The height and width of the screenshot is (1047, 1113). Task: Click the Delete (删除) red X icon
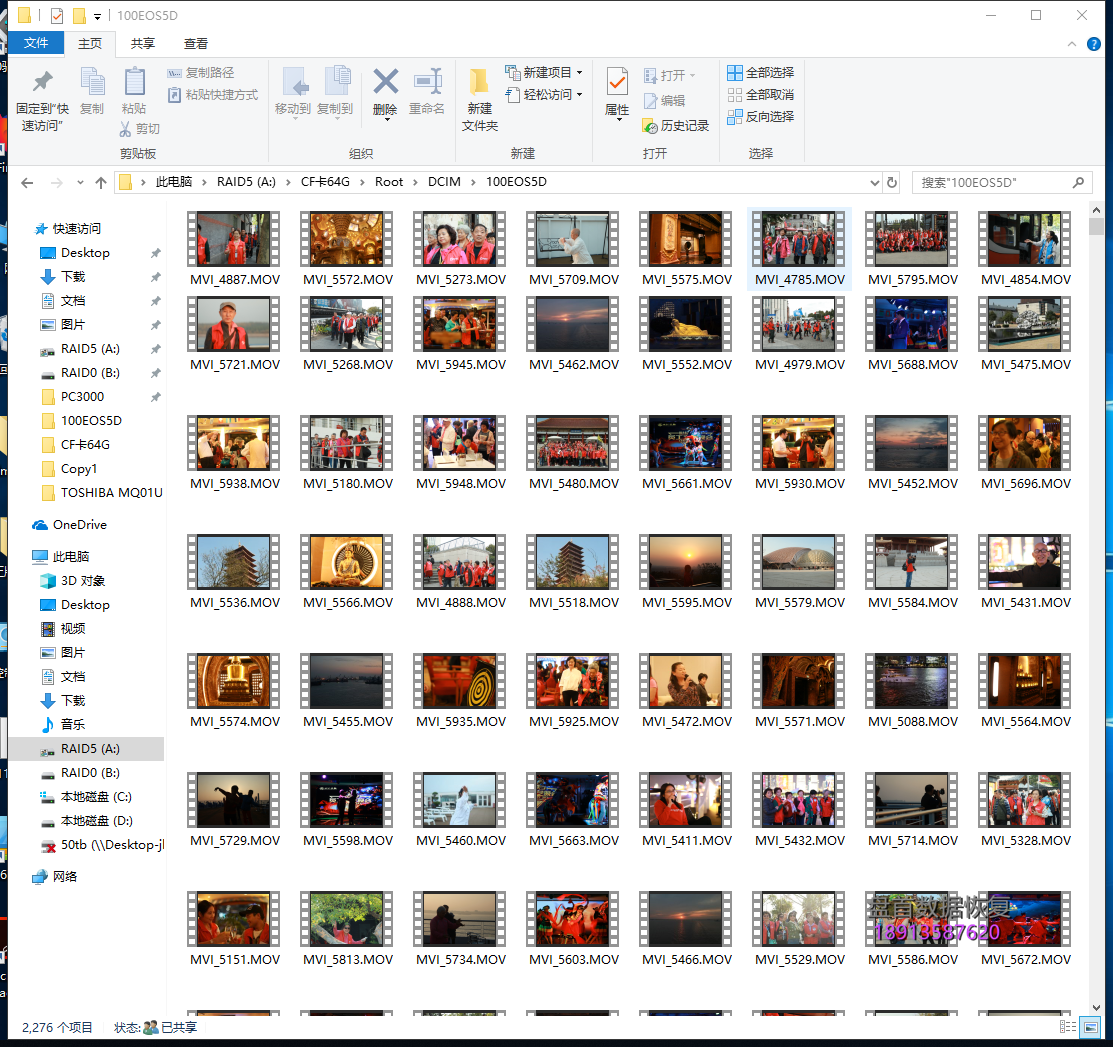(385, 82)
